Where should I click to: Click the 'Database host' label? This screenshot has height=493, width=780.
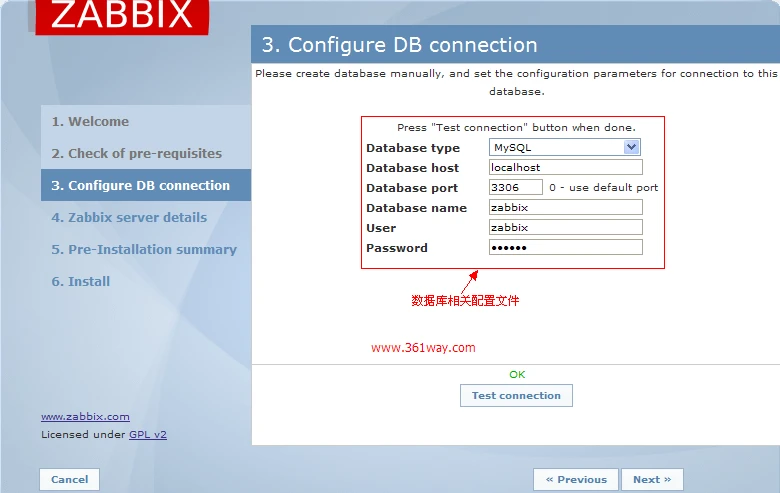[x=412, y=168]
